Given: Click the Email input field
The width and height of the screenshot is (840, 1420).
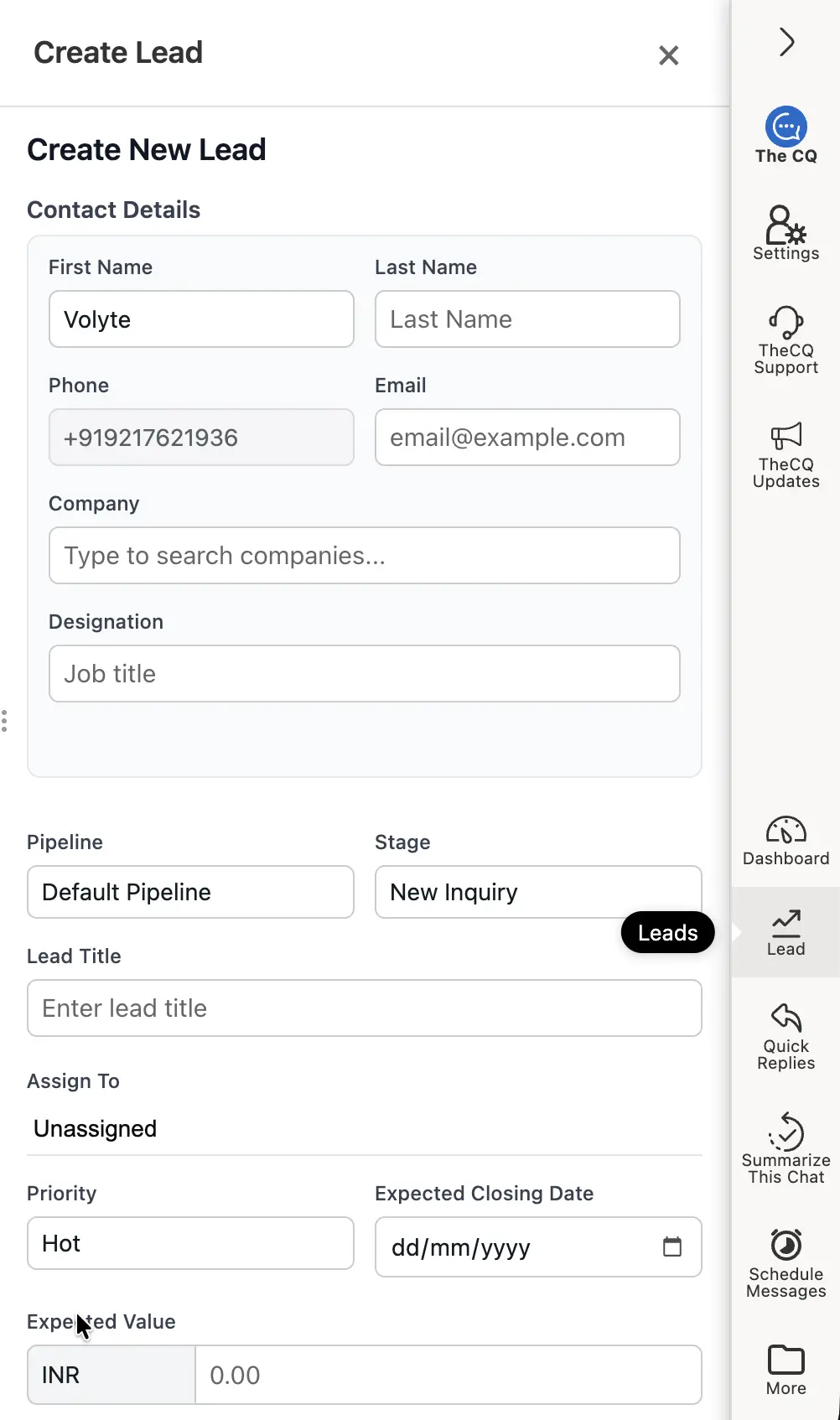Looking at the screenshot, I should point(527,438).
